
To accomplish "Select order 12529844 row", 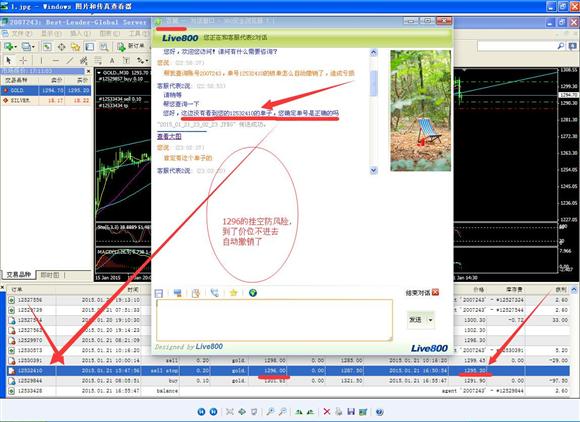I will tap(288, 380).
